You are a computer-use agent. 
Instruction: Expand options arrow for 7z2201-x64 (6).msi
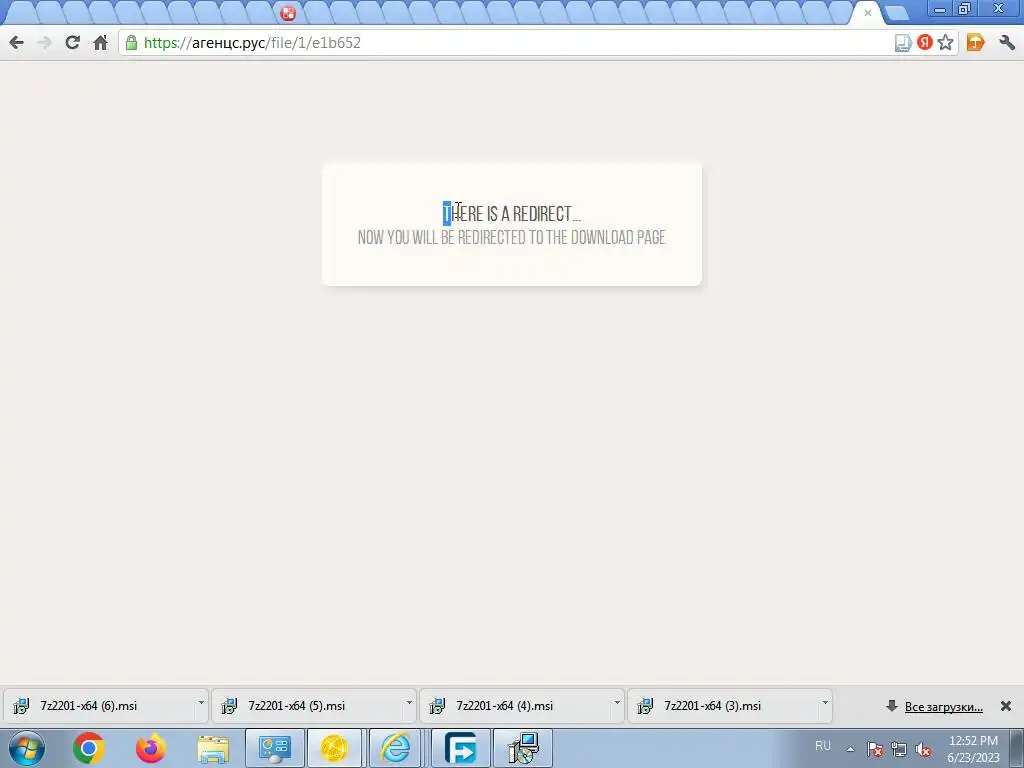tap(200, 703)
